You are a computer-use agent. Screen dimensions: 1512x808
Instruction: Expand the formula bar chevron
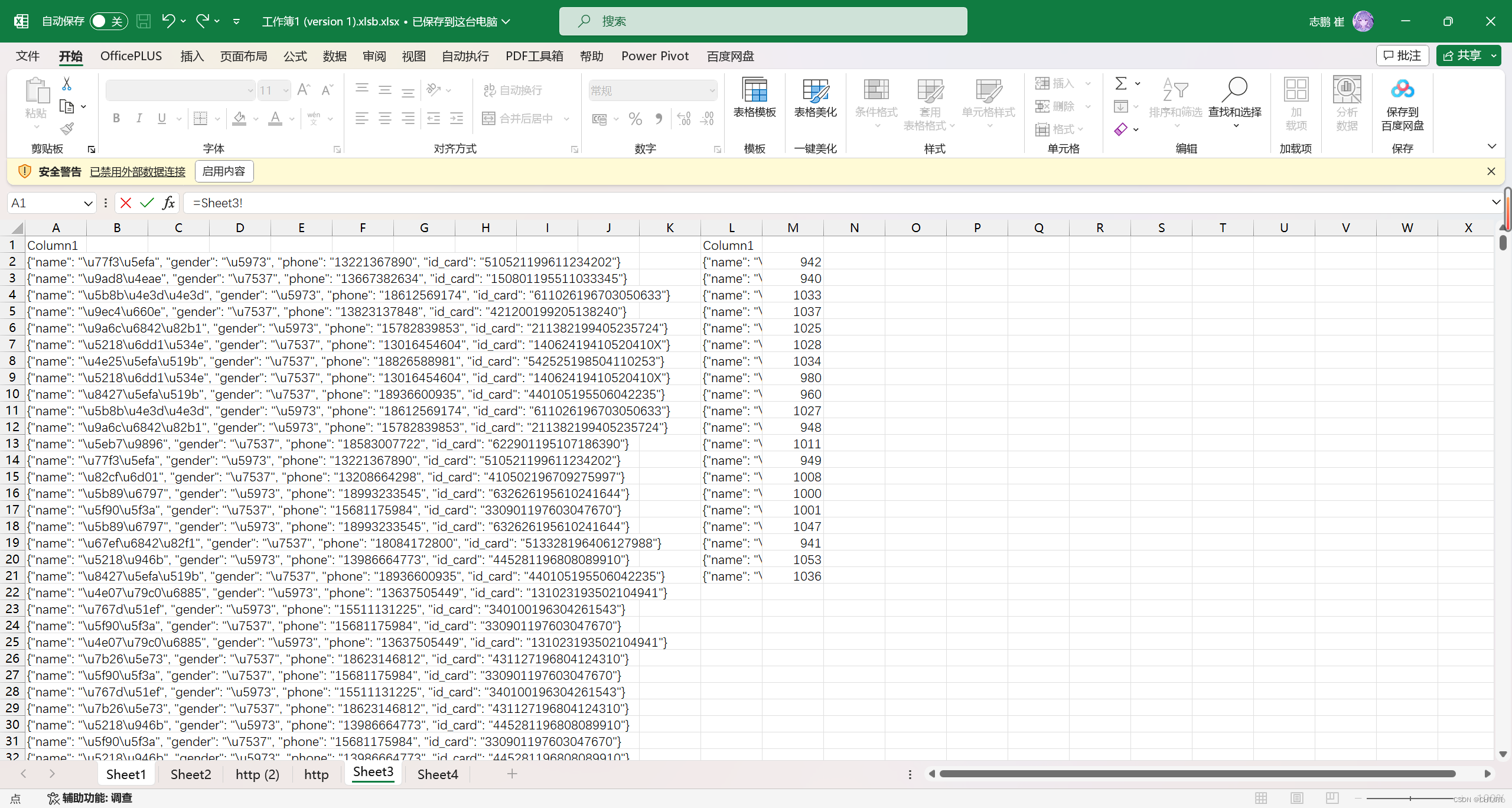click(1495, 203)
